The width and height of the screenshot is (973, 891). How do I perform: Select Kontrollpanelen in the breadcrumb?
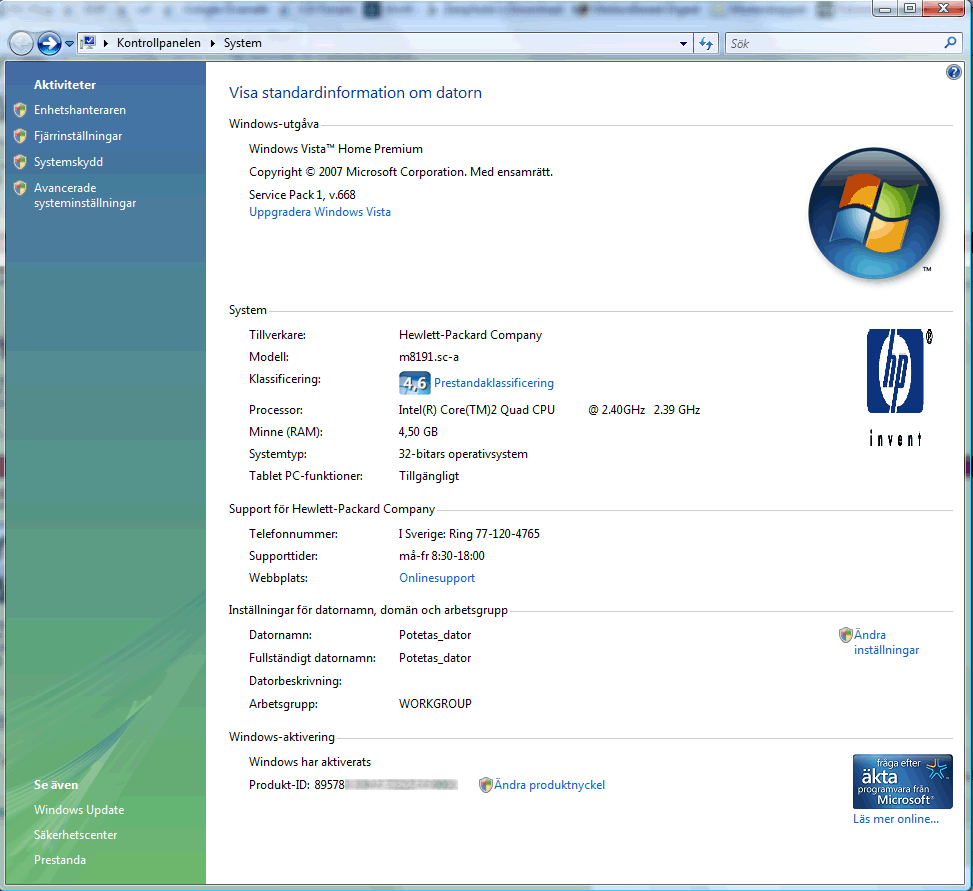159,43
